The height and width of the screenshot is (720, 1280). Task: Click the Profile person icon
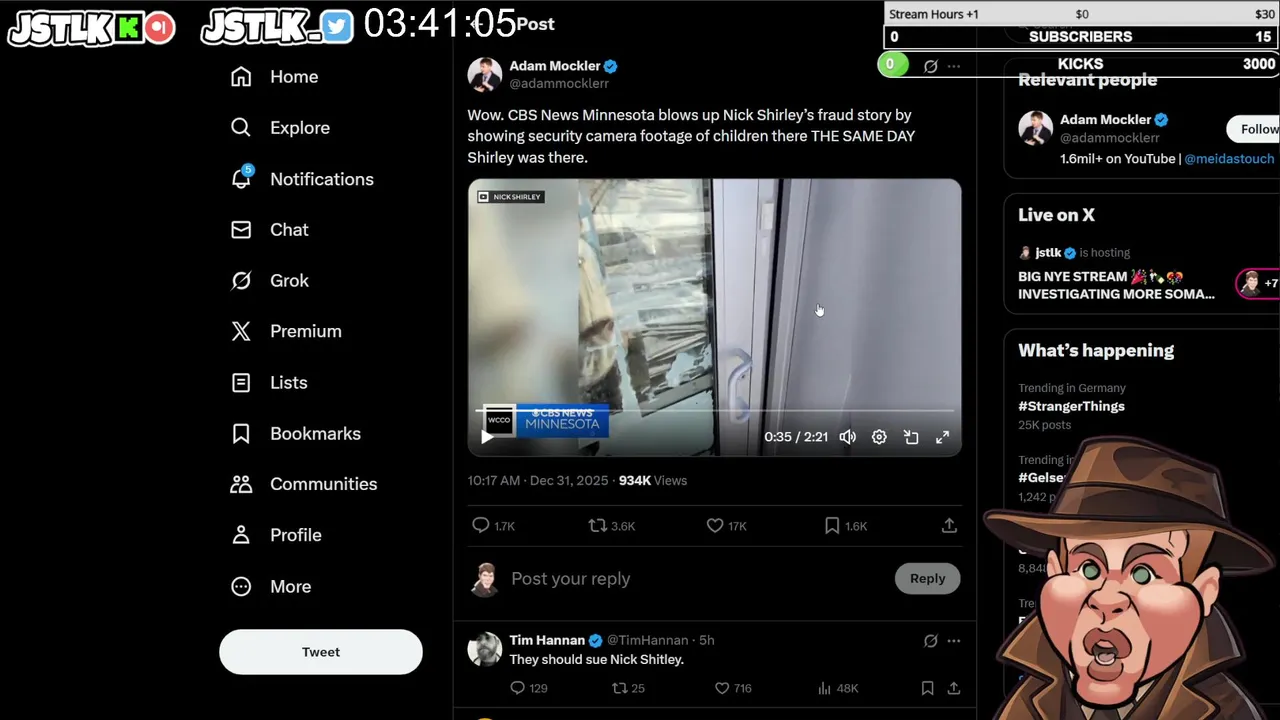coord(241,535)
